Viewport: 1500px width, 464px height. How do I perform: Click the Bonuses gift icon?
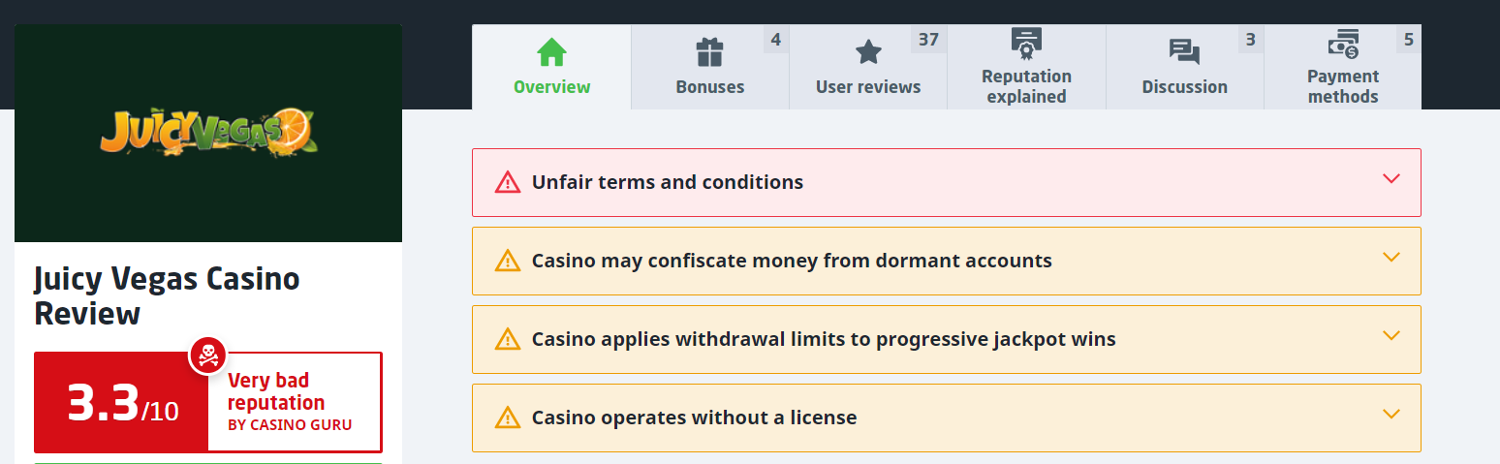710,52
